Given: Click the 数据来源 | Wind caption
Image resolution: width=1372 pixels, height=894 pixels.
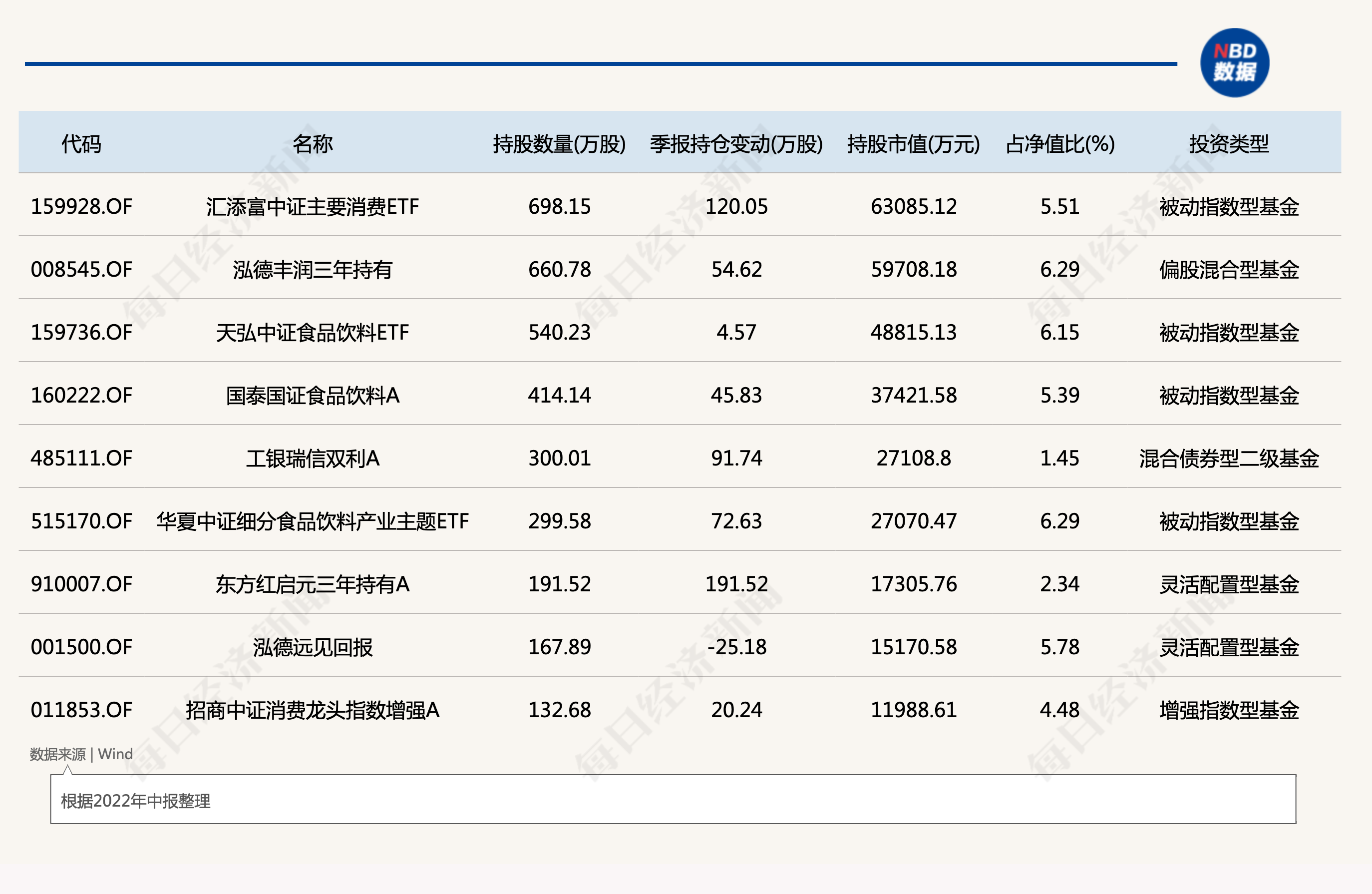Looking at the screenshot, I should tap(81, 754).
